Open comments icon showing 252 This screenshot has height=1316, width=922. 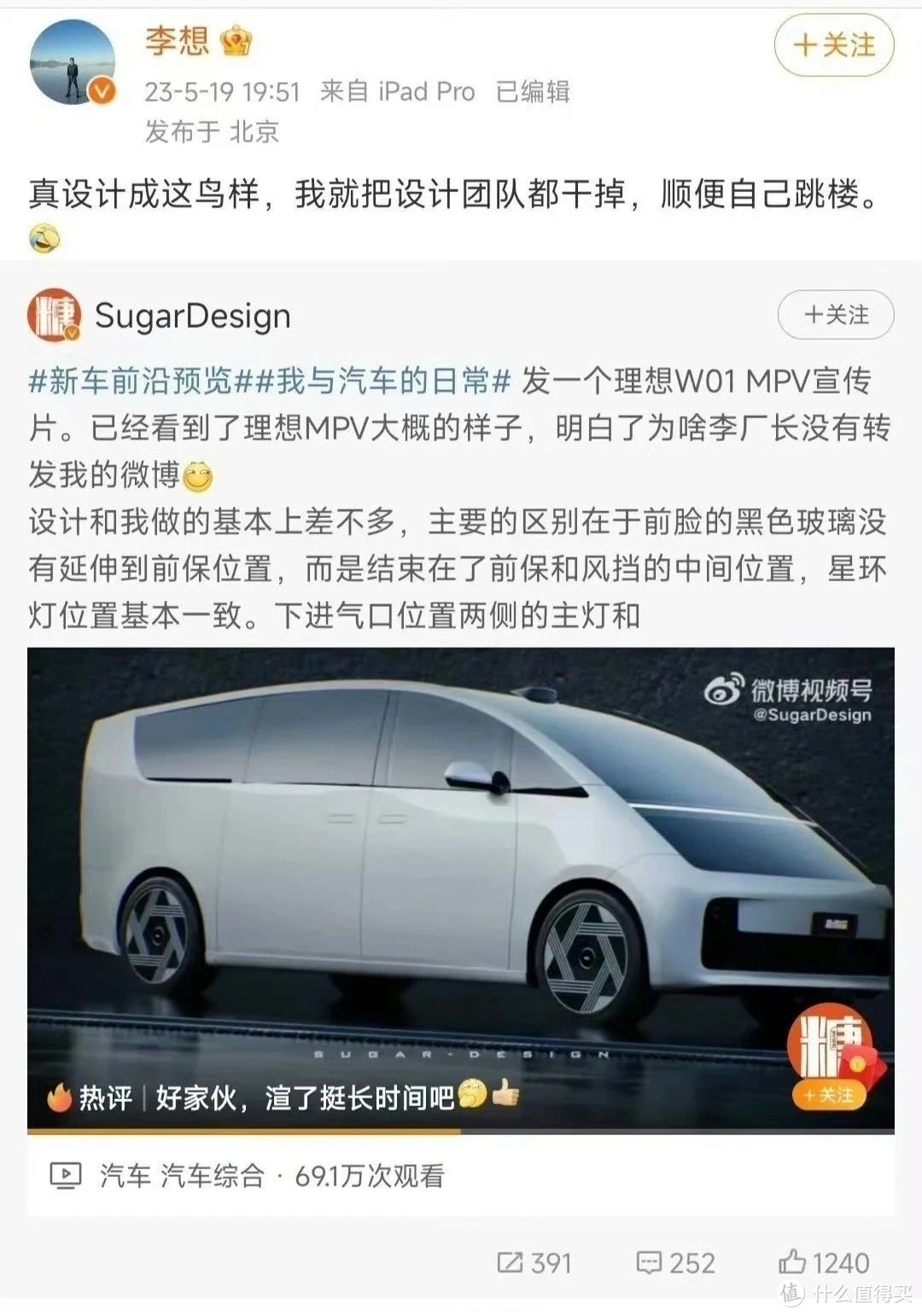[675, 1262]
